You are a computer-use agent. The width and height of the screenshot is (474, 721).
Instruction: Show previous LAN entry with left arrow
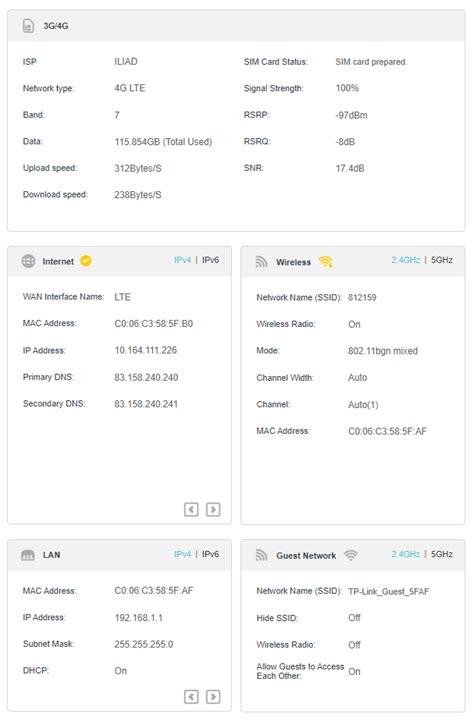(x=191, y=697)
